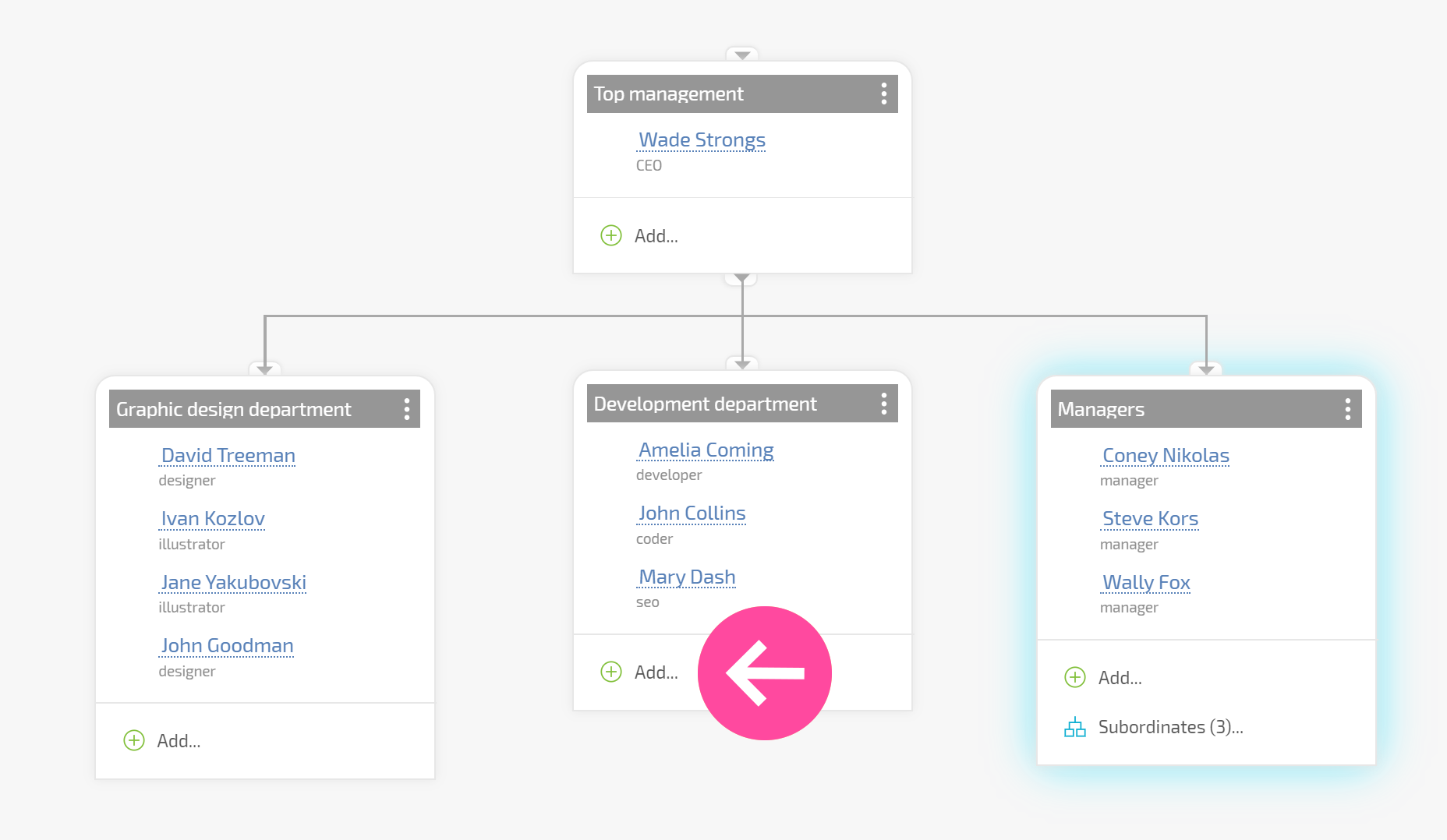Toggle arrow above Top management card
Viewport: 1447px width, 840px height.
741,55
